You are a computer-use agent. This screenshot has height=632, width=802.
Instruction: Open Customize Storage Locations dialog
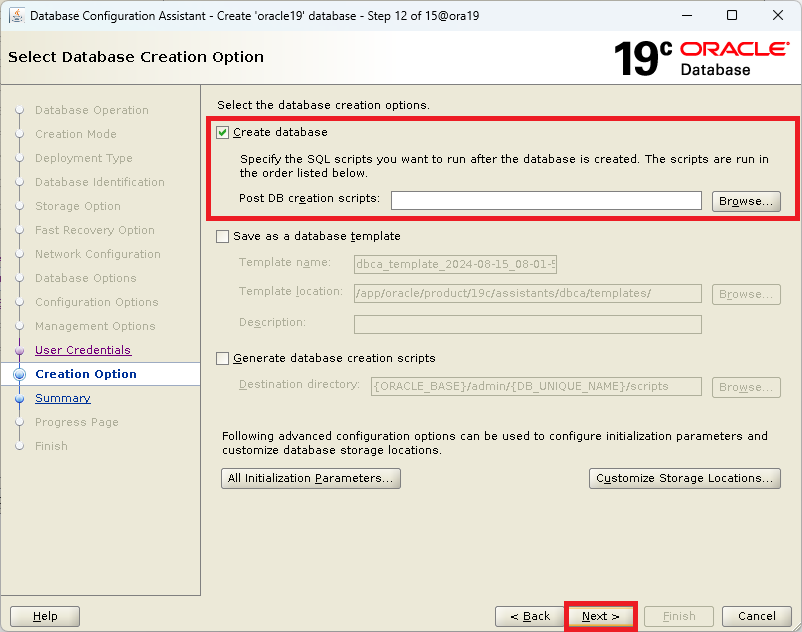684,478
